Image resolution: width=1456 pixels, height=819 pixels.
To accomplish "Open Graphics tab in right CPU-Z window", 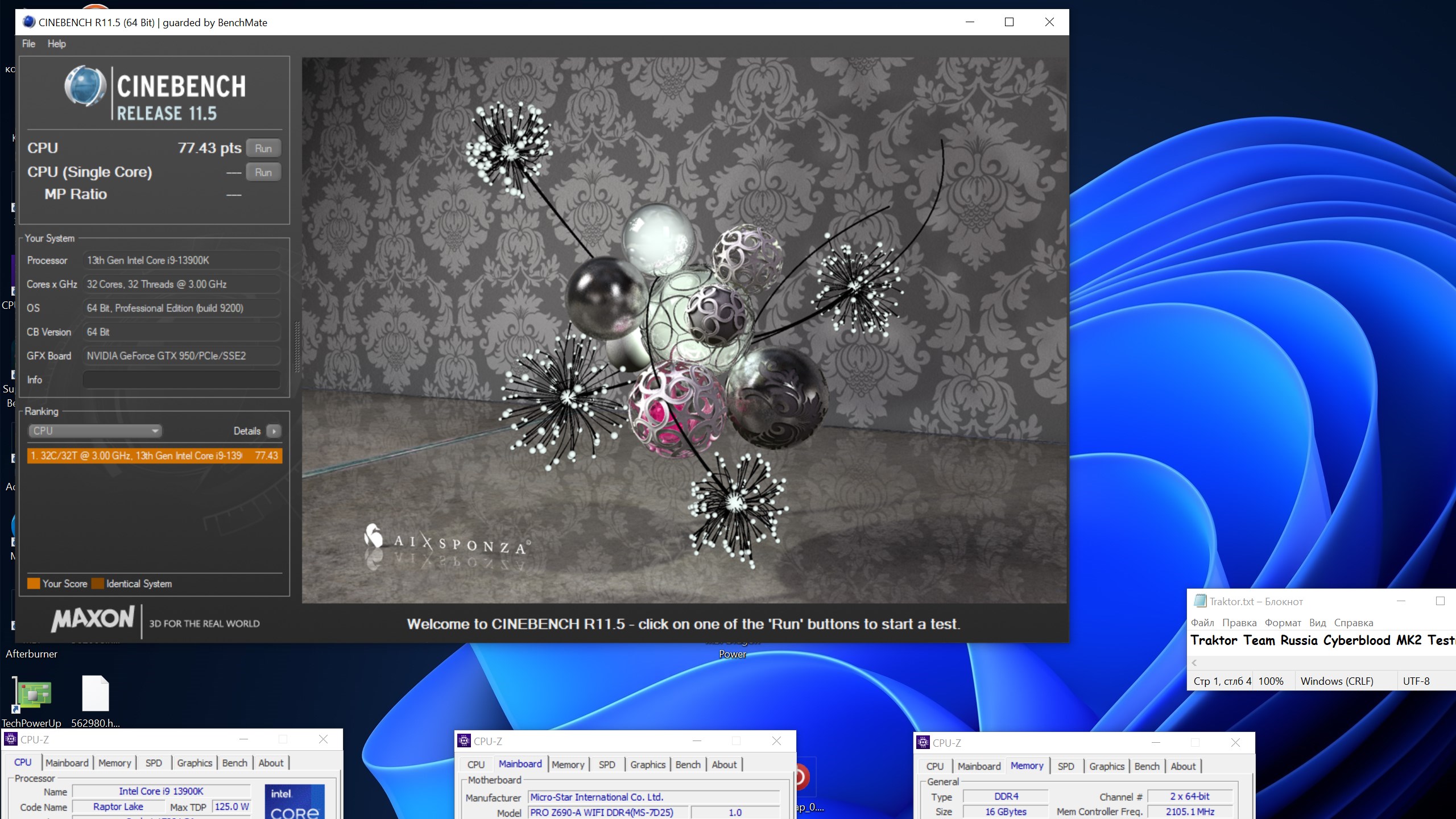I will pyautogui.click(x=1107, y=767).
